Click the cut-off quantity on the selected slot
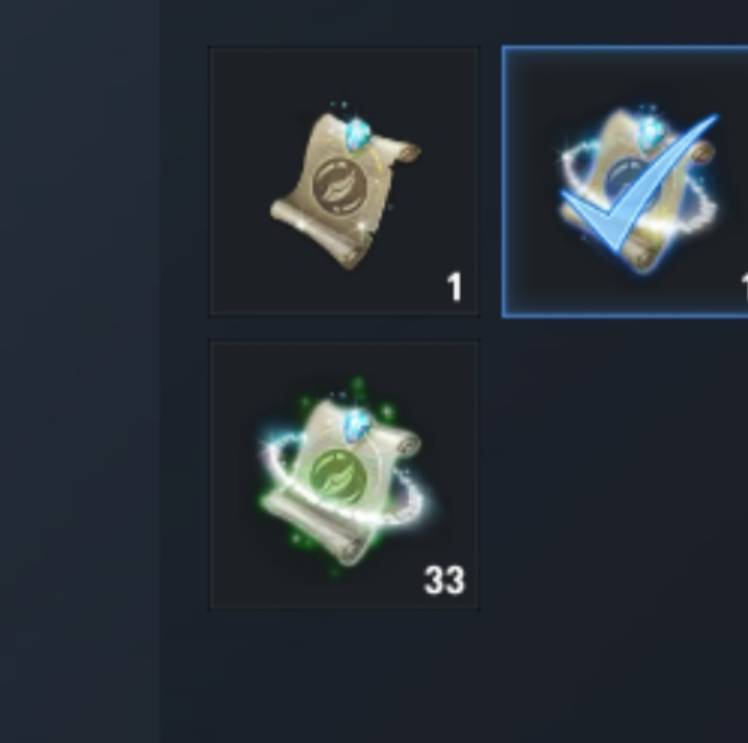The image size is (748, 743). (744, 287)
